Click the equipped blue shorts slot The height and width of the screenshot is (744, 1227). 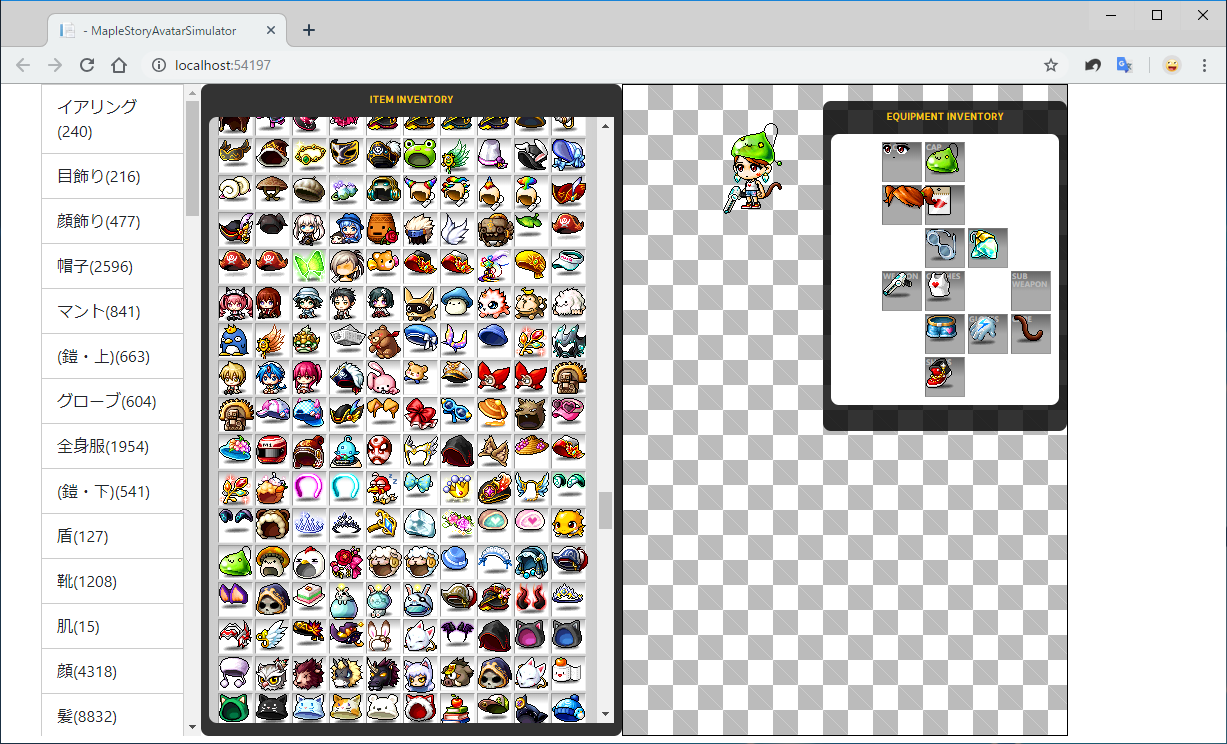[x=945, y=334]
